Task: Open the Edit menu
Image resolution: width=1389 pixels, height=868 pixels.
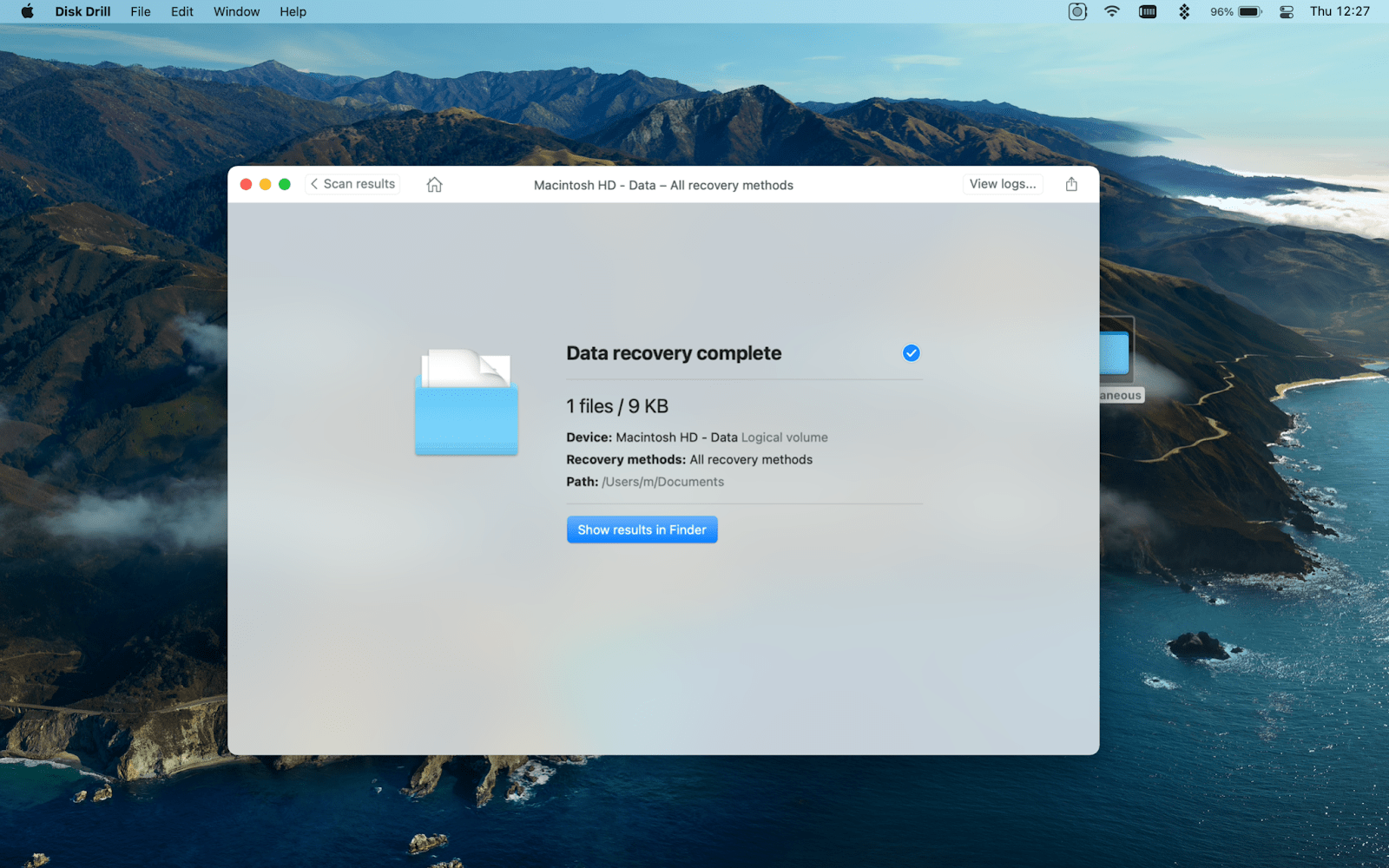Action: coord(182,11)
